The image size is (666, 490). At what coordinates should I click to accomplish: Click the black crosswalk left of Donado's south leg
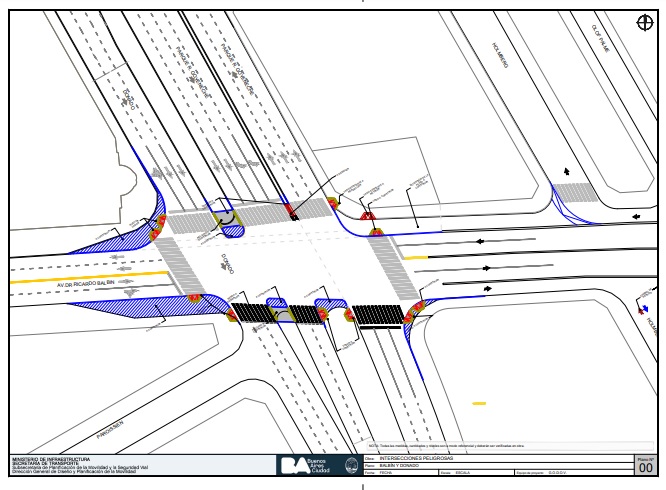tap(252, 312)
